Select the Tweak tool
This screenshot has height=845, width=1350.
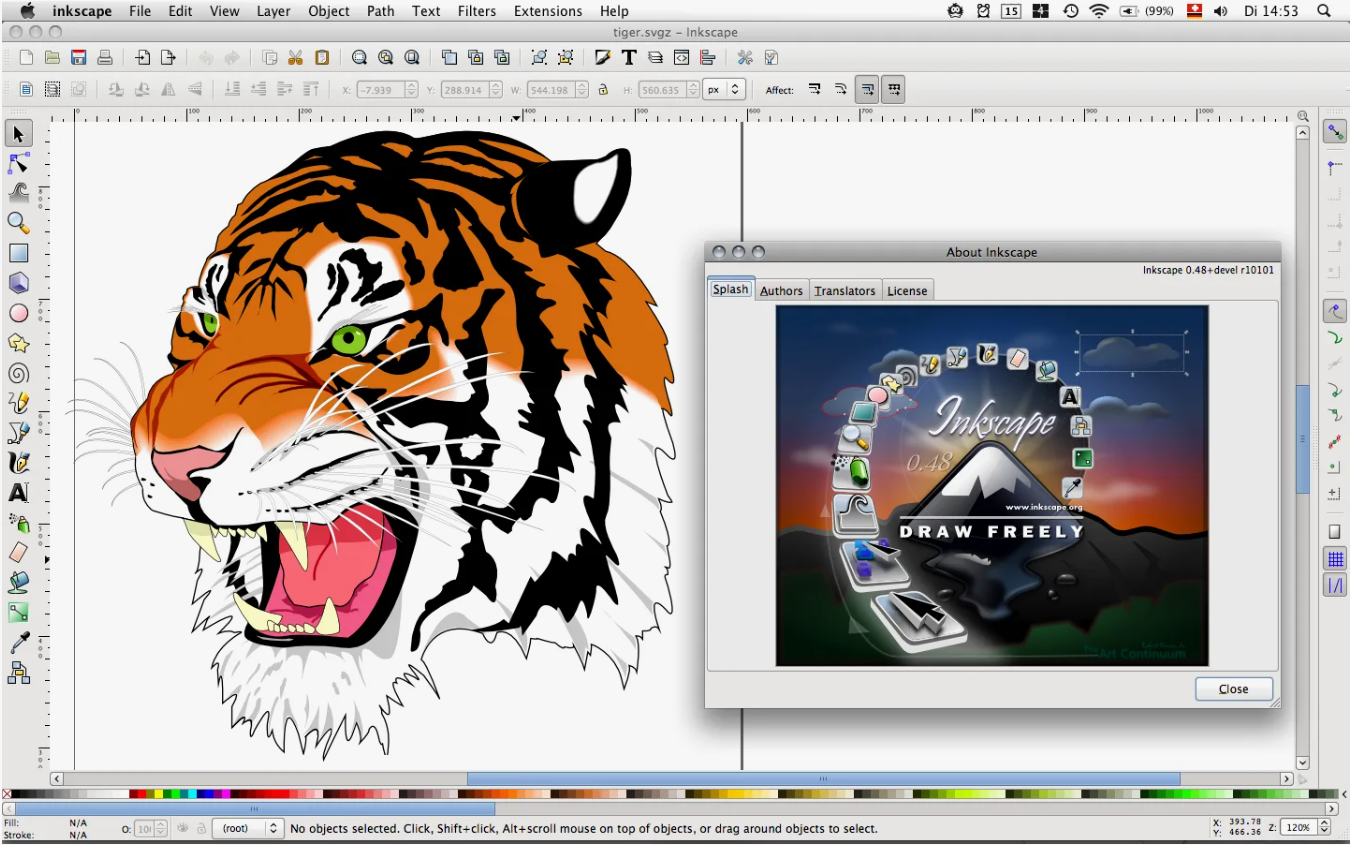coord(18,193)
